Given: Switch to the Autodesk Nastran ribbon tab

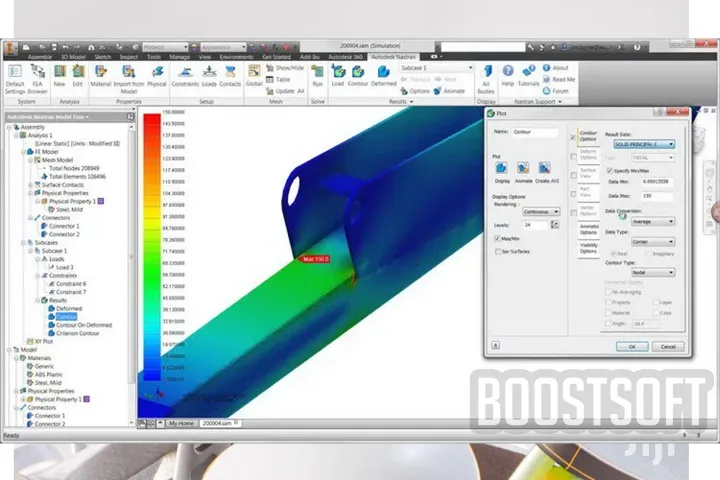Looking at the screenshot, I should click(393, 57).
